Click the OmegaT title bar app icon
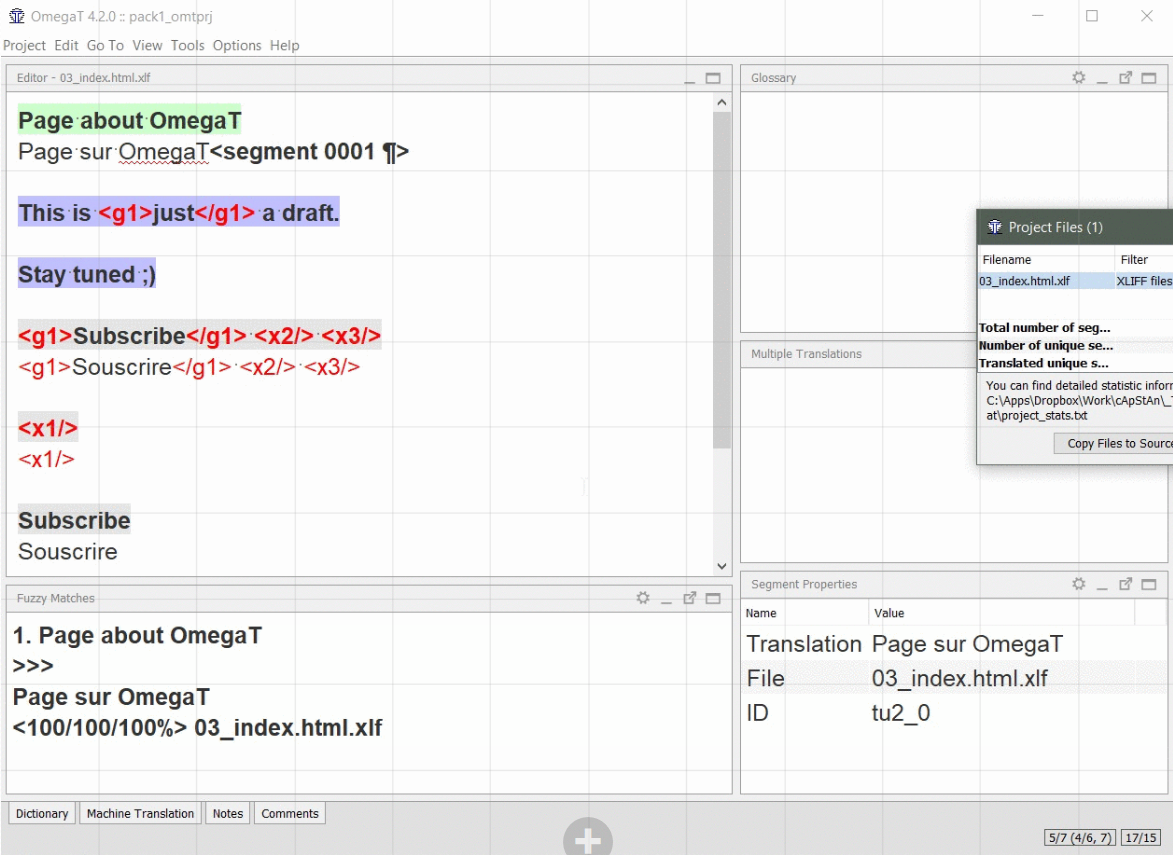Viewport: 1173px width, 855px height. click(x=16, y=16)
